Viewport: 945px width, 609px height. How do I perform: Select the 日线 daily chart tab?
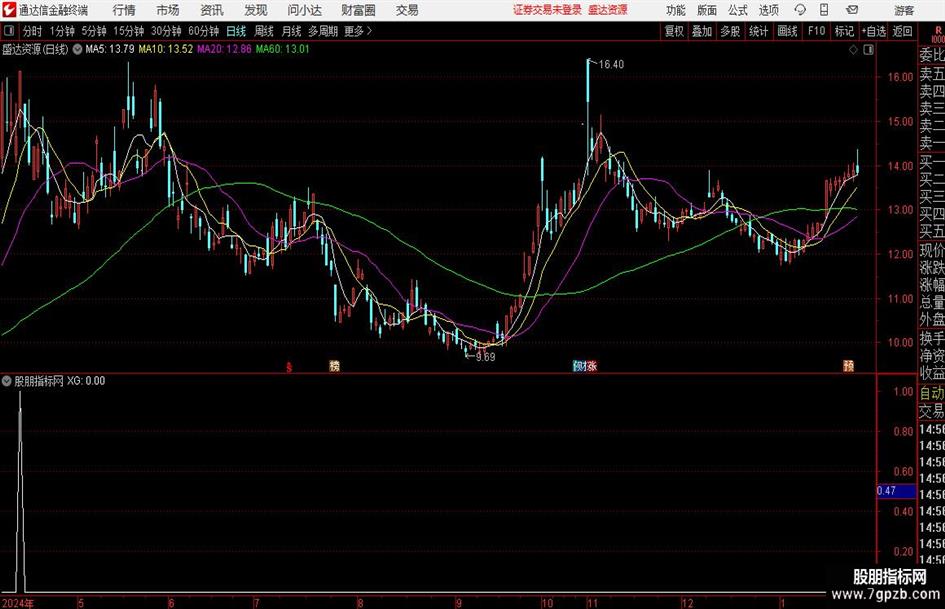pos(236,31)
